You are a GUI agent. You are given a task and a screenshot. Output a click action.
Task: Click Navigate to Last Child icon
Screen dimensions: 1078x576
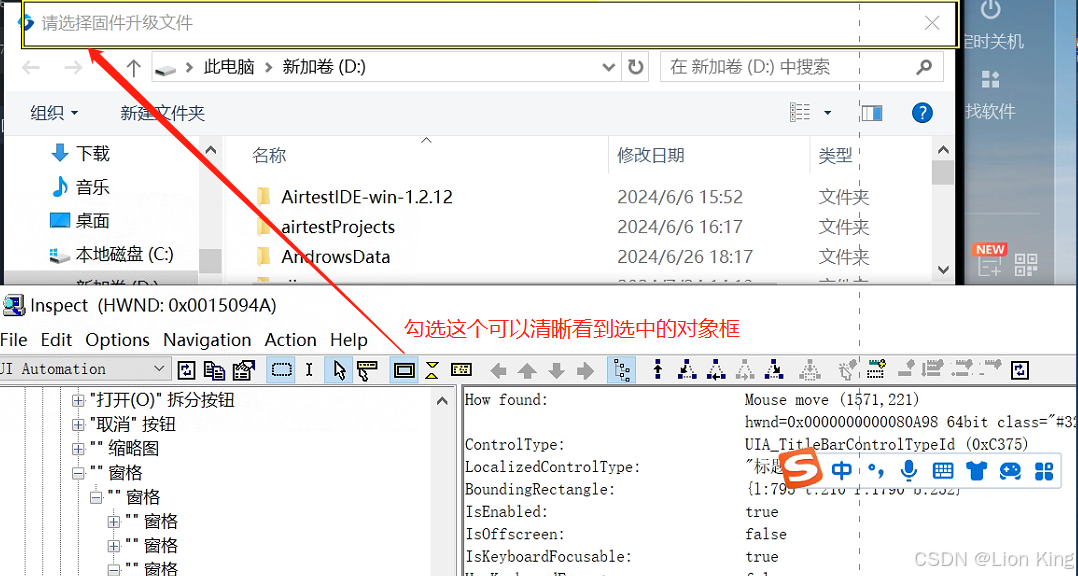(774, 370)
